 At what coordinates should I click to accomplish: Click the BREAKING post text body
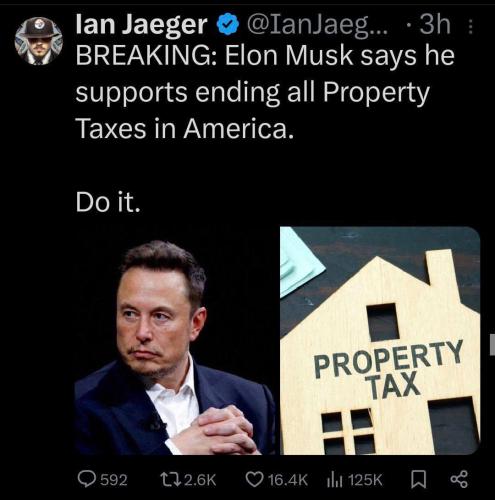tap(265, 92)
